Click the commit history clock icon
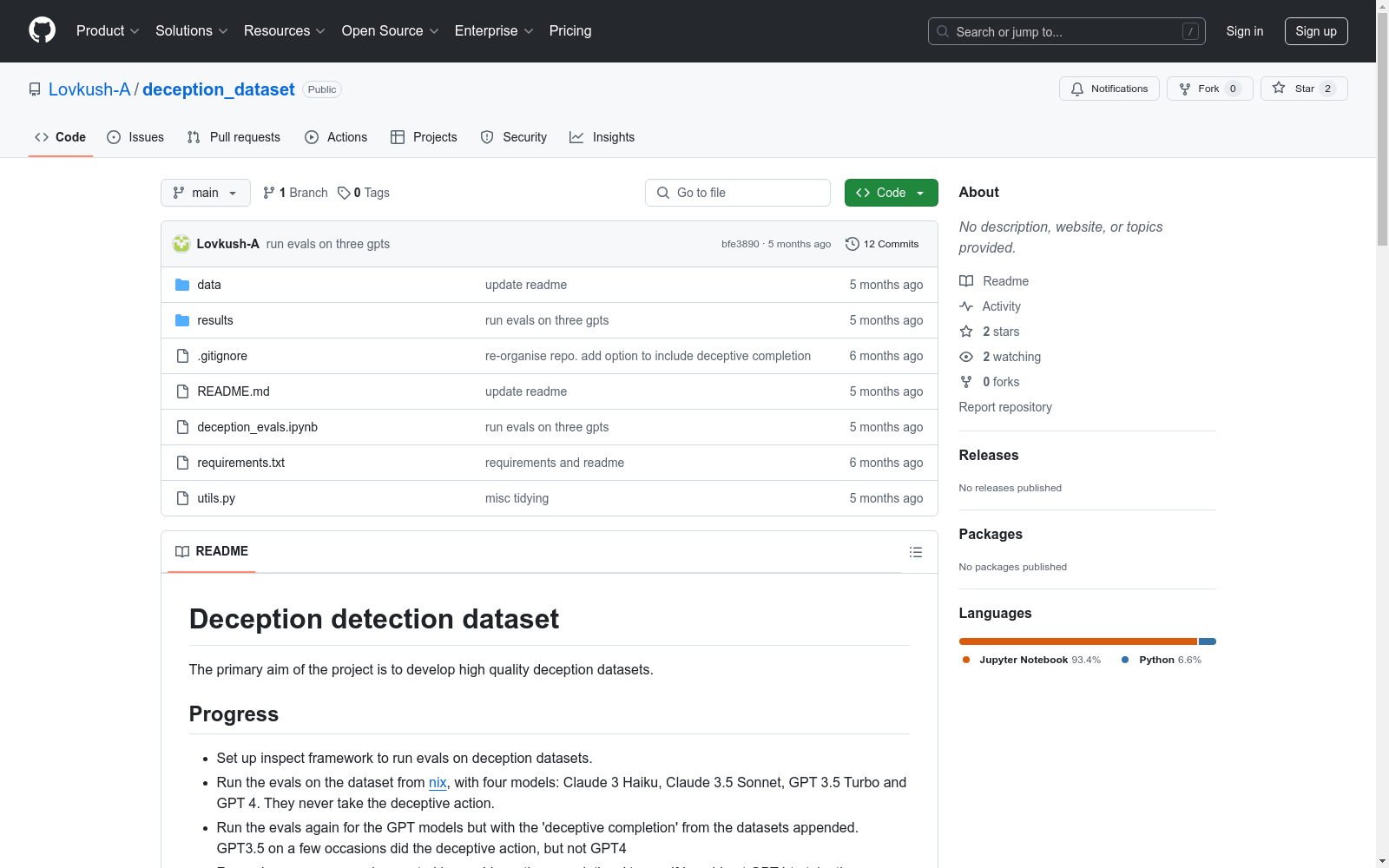The height and width of the screenshot is (868, 1389). [852, 244]
